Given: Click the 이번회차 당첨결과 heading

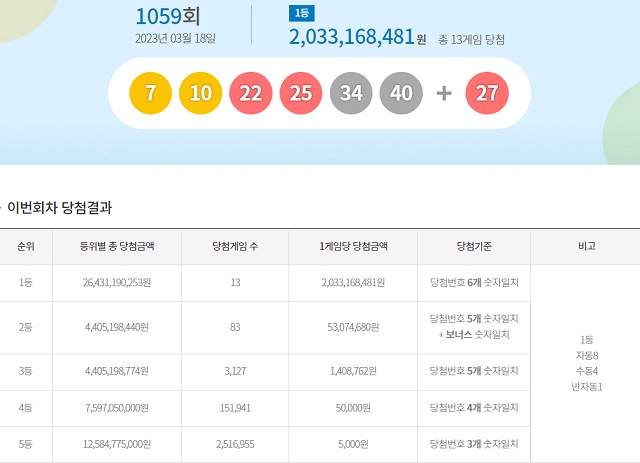Looking at the screenshot, I should click(x=60, y=208).
